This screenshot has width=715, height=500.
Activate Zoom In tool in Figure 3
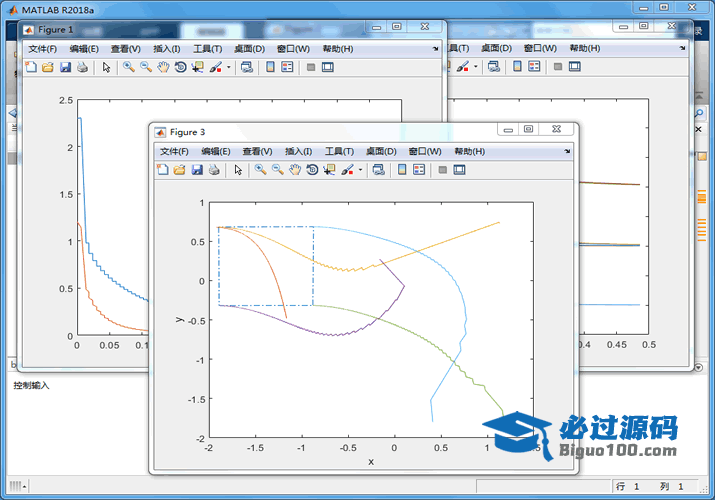tap(260, 170)
